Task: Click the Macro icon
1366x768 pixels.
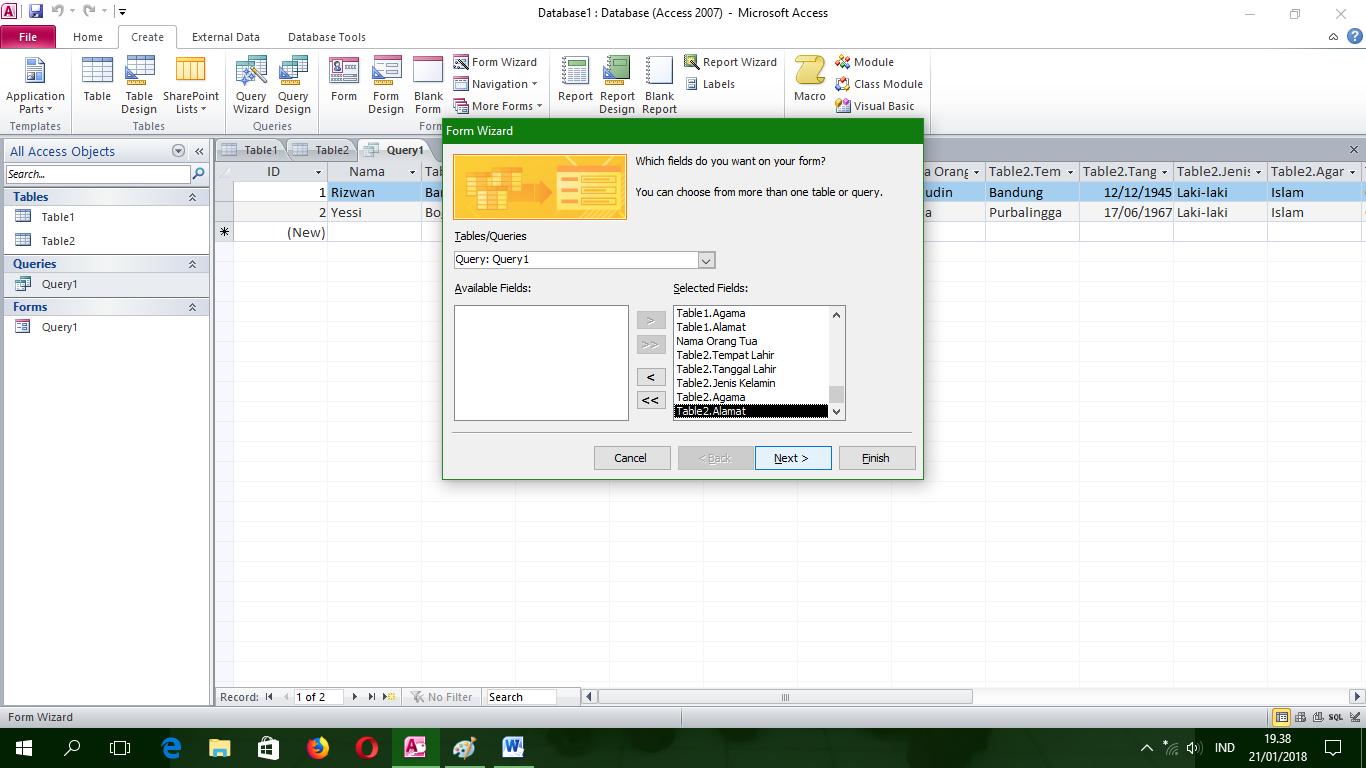Action: [x=809, y=80]
